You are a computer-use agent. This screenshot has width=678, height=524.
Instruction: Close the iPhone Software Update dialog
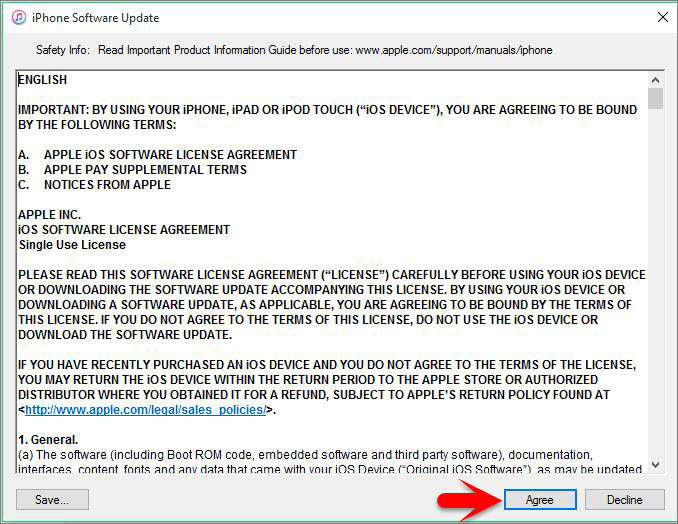(662, 18)
